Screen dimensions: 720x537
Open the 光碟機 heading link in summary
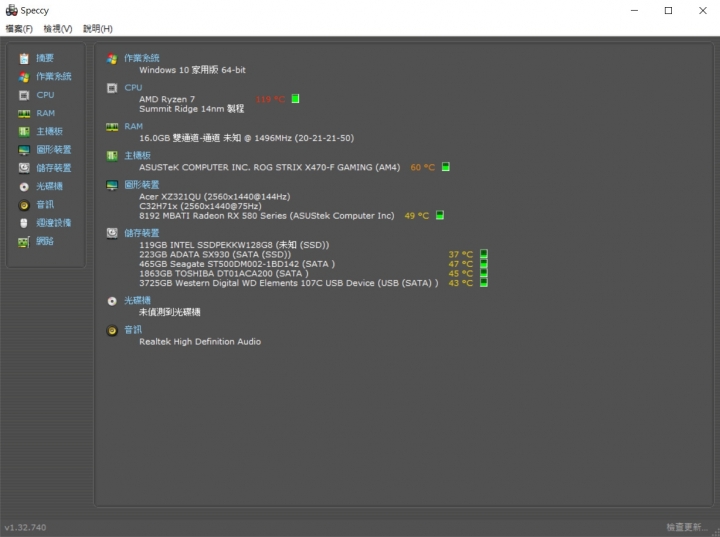(137, 300)
